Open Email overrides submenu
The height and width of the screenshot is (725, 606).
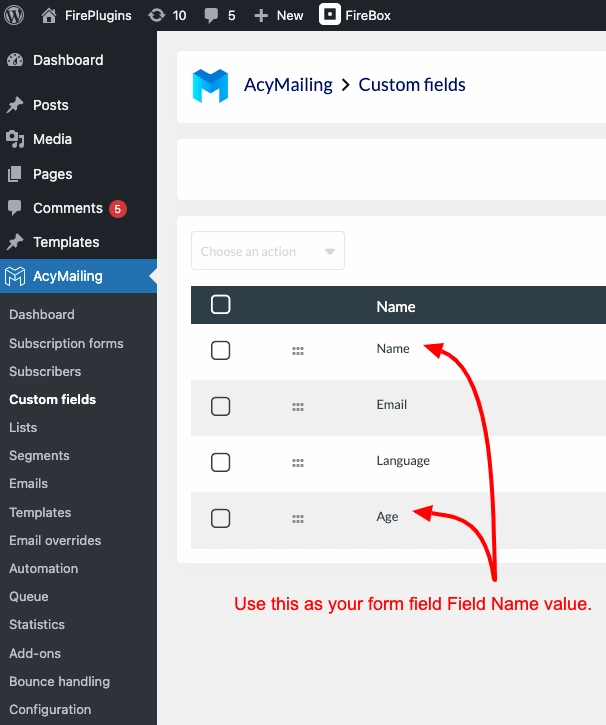click(x=55, y=541)
